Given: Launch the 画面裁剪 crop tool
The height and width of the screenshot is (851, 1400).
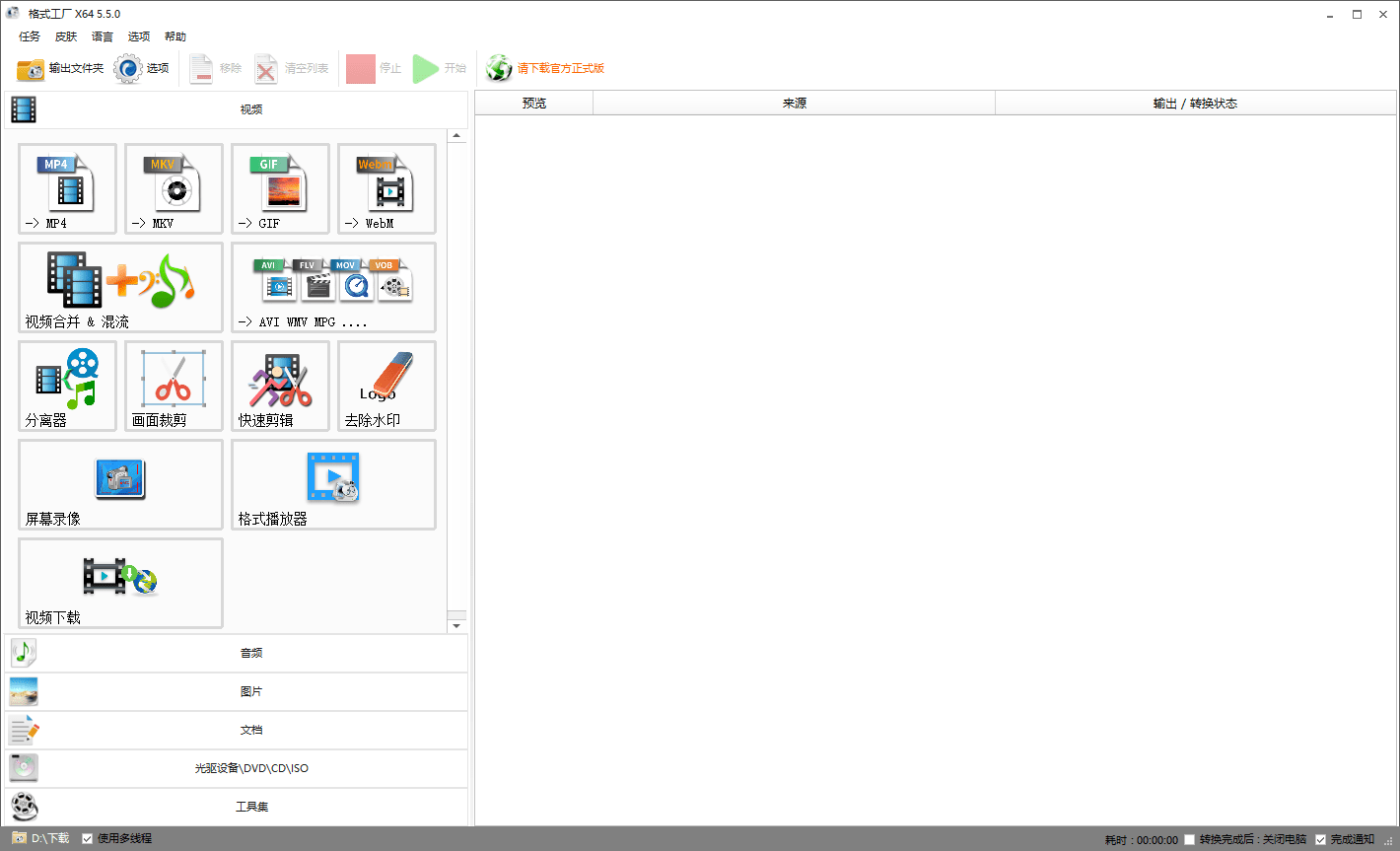Looking at the screenshot, I should point(174,386).
